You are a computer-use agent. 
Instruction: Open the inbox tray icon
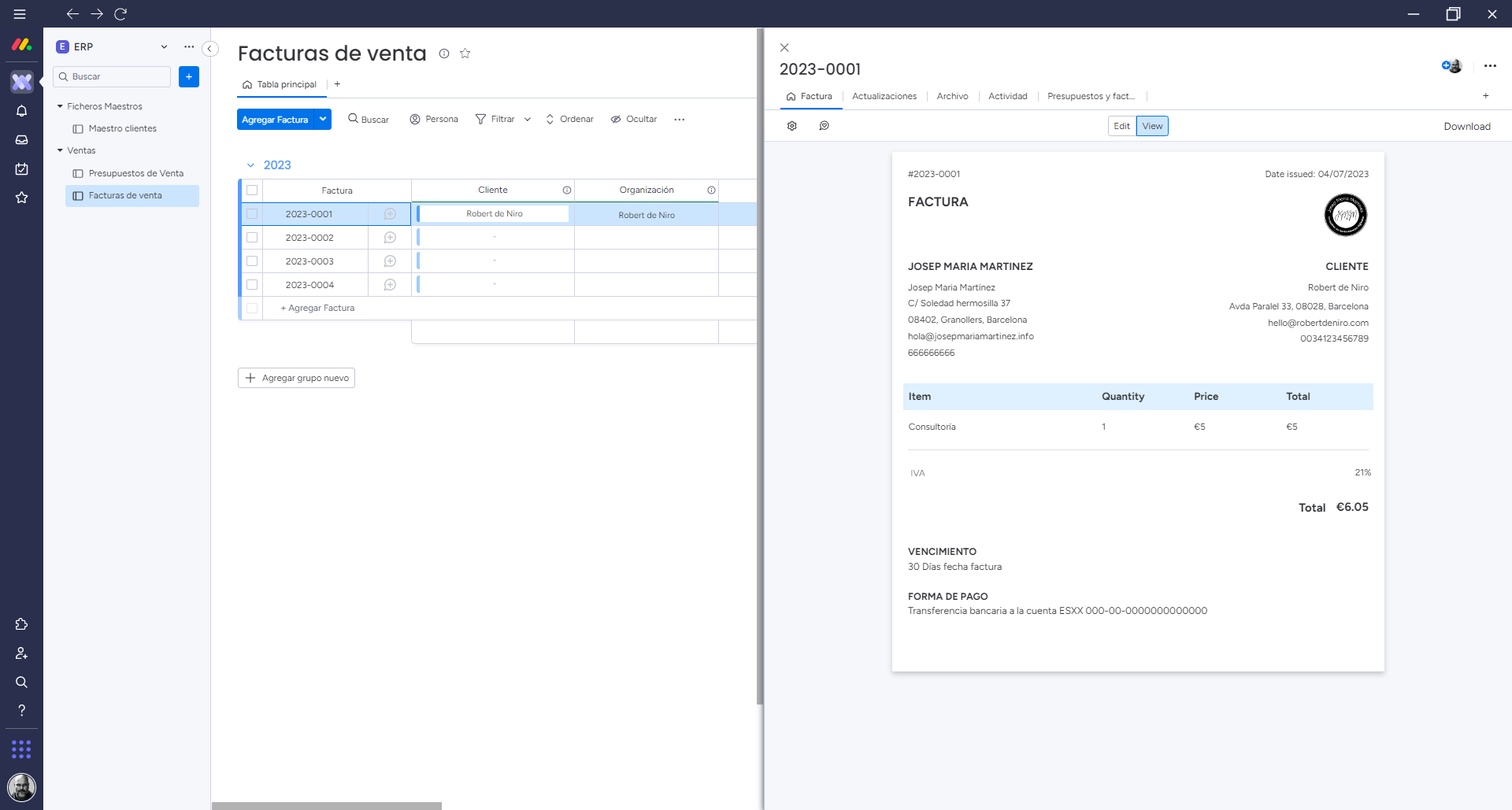22,140
